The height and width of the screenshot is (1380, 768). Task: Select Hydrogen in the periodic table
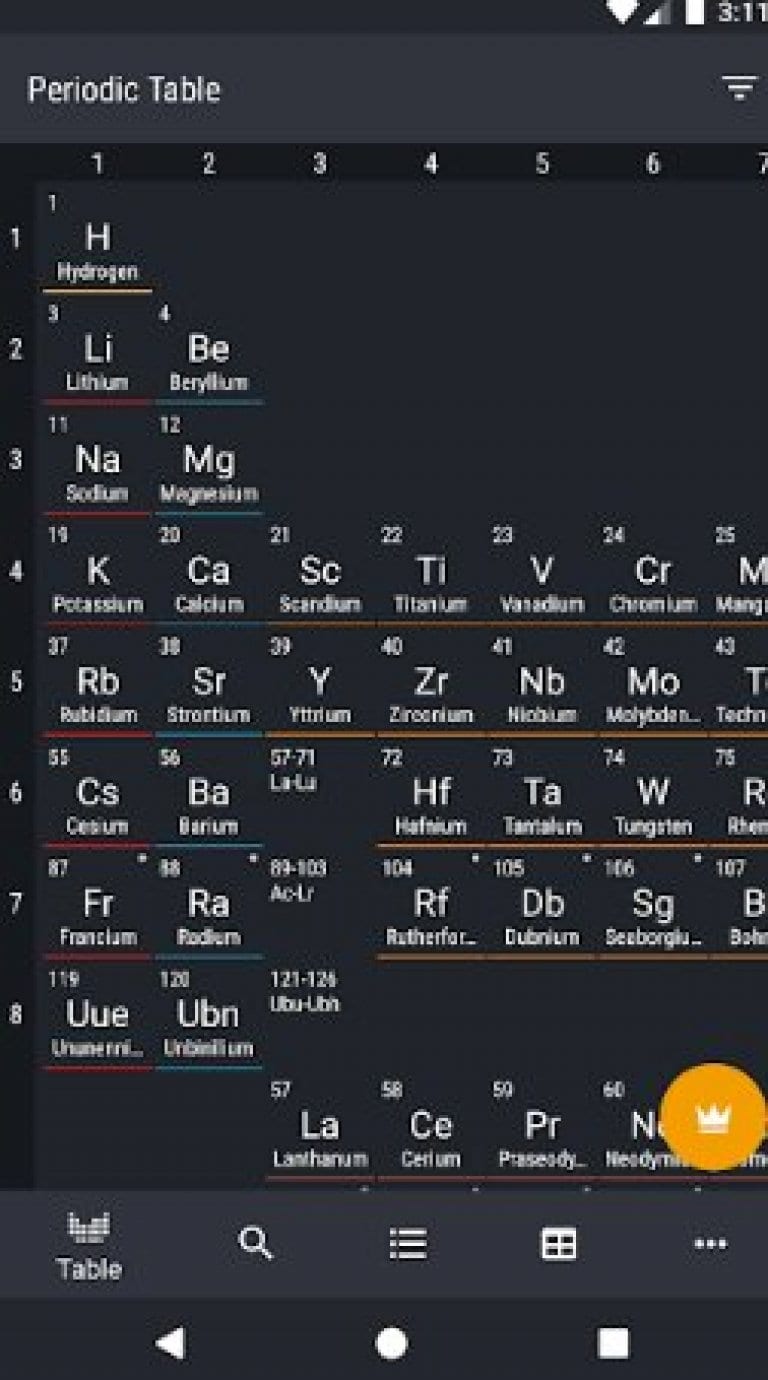point(97,240)
